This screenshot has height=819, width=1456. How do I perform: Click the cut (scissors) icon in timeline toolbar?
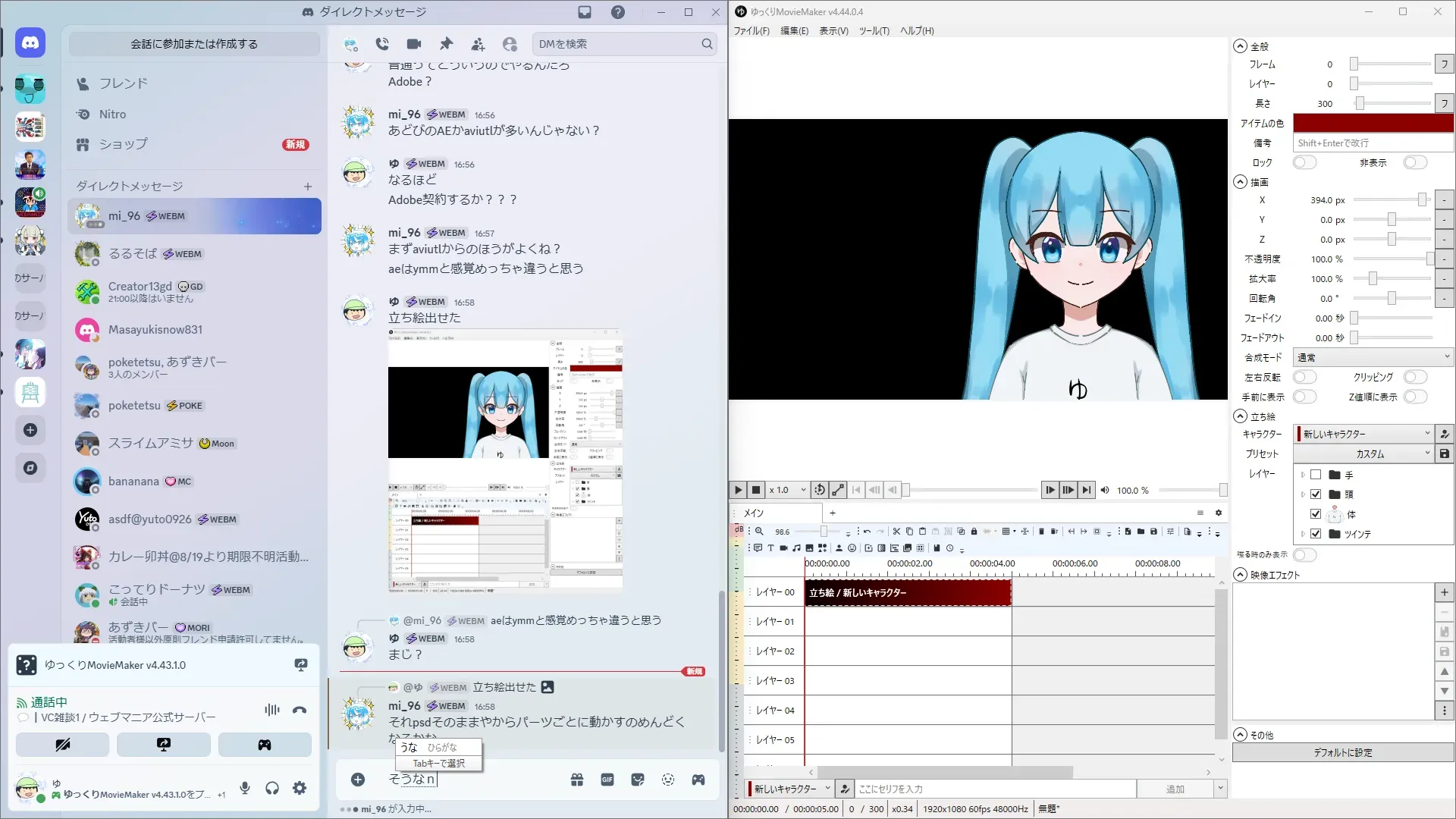point(896,532)
